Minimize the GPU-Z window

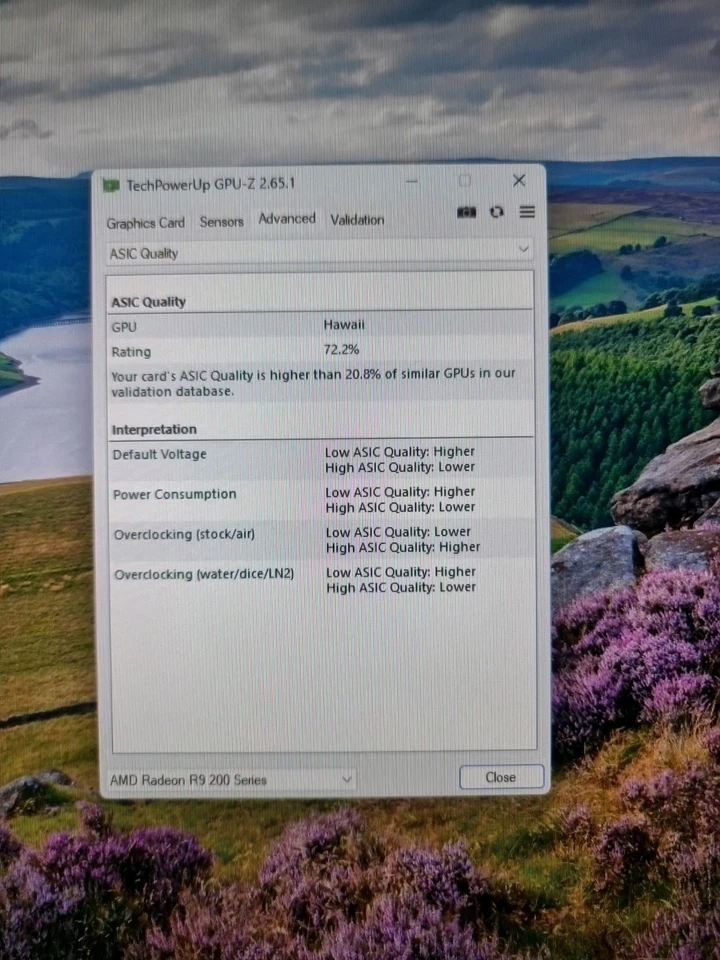(x=411, y=181)
